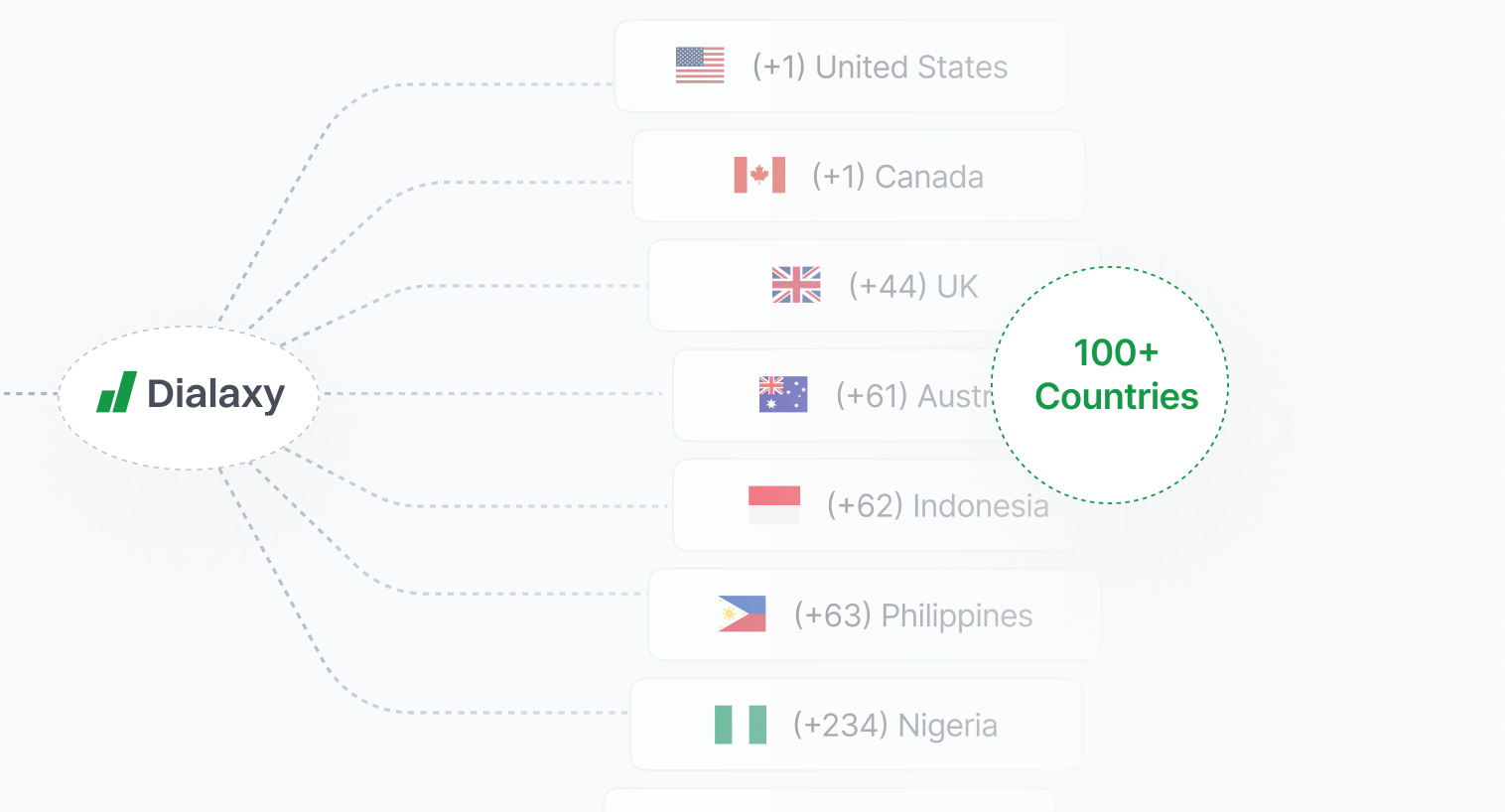Viewport: 1505px width, 812px height.
Task: Select the (+61) Australia label text
Action: pyautogui.click(x=913, y=395)
